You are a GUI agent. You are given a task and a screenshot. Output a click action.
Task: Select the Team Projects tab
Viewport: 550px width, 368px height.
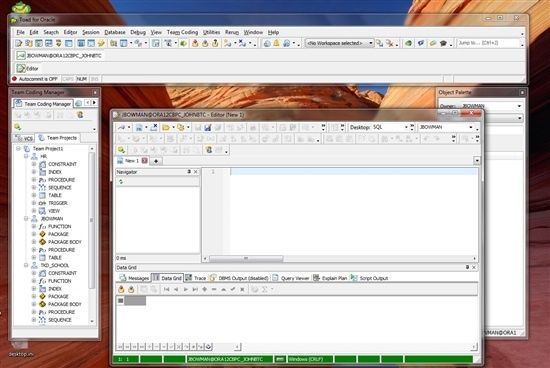[58, 138]
